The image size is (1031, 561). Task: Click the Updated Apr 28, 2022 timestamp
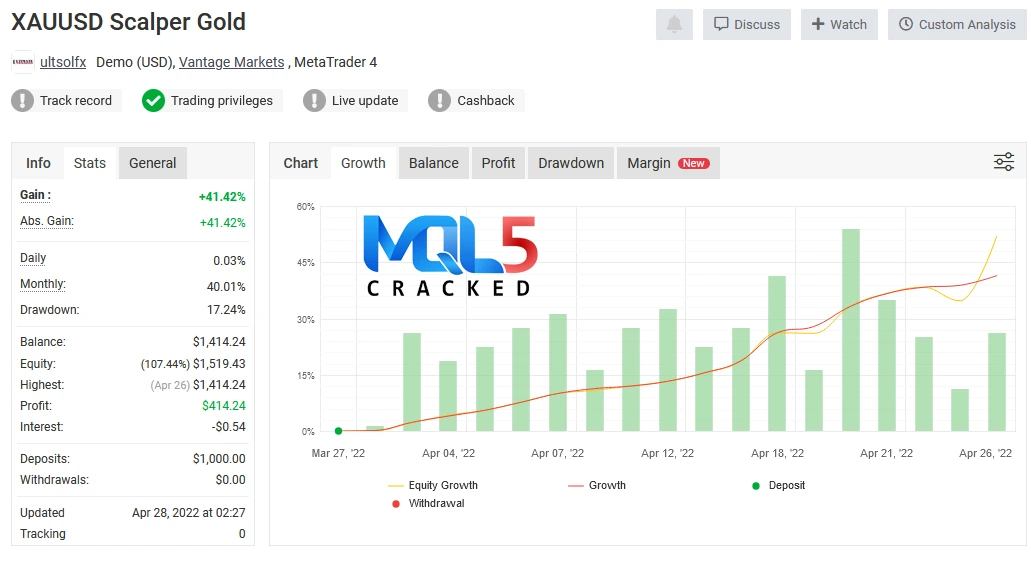189,513
